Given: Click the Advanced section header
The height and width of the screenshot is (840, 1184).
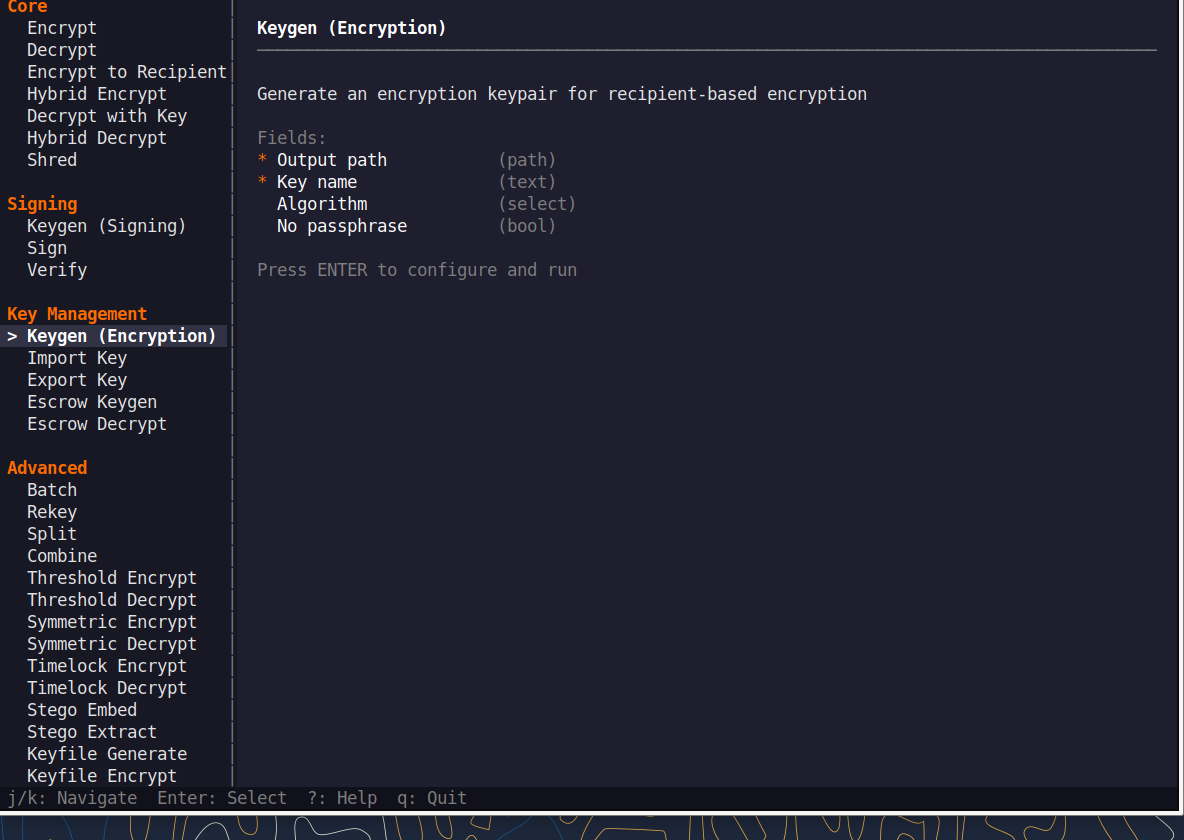Looking at the screenshot, I should pyautogui.click(x=47, y=468).
